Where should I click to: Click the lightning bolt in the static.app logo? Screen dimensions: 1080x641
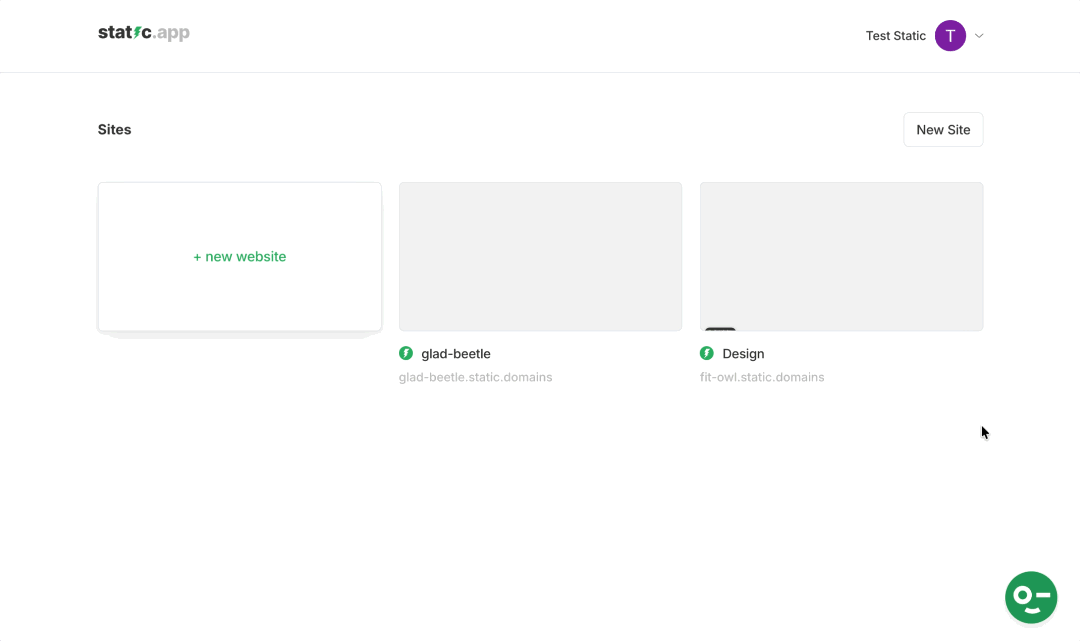coord(135,32)
